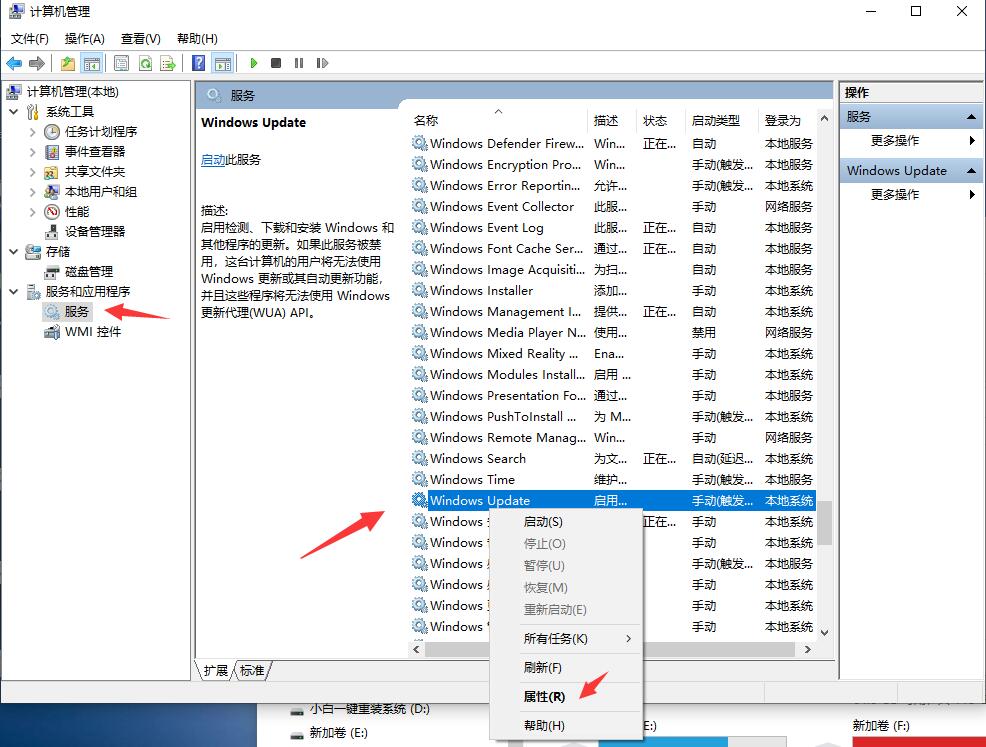The height and width of the screenshot is (747, 986).
Task: Click the Pause Service toolbar icon
Action: tap(299, 63)
